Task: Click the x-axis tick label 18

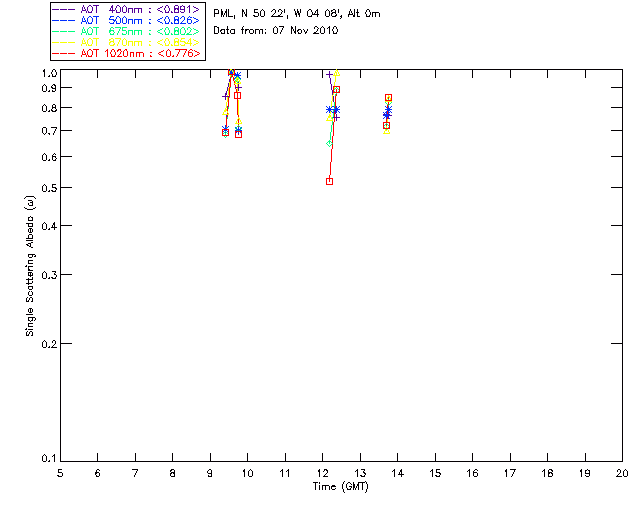Action: pyautogui.click(x=548, y=473)
